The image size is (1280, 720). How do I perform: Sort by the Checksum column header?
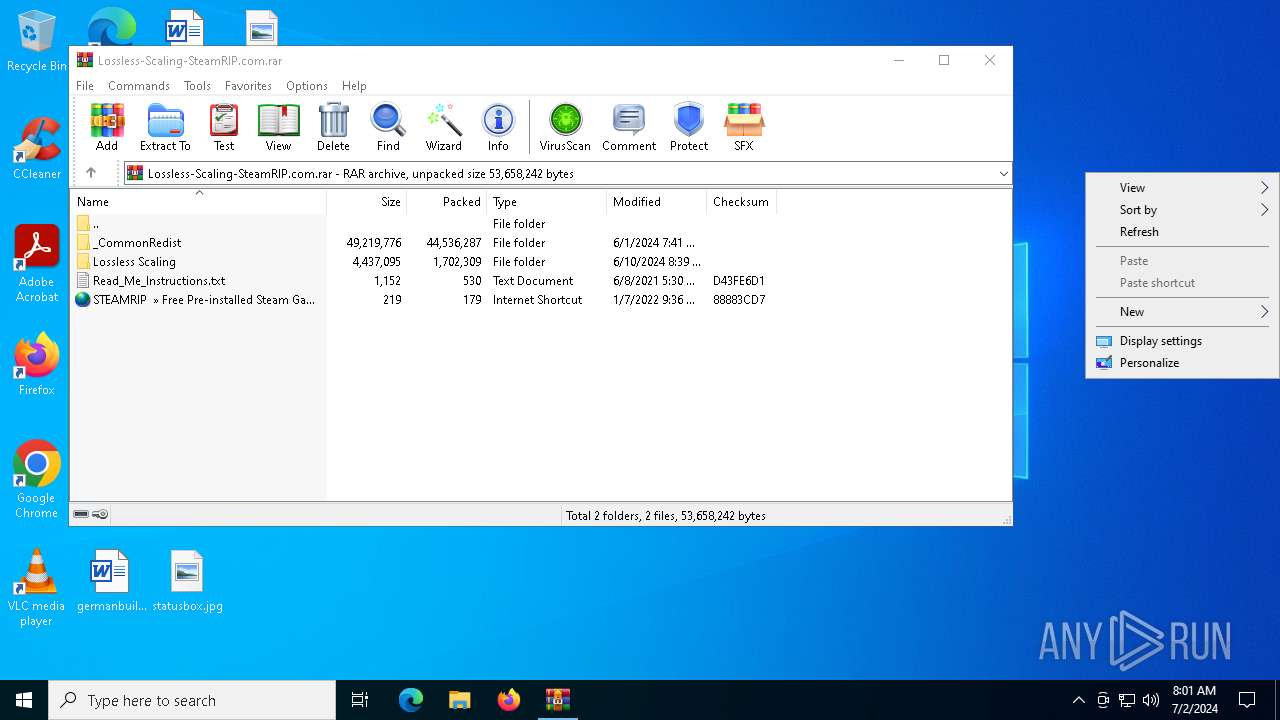[741, 201]
